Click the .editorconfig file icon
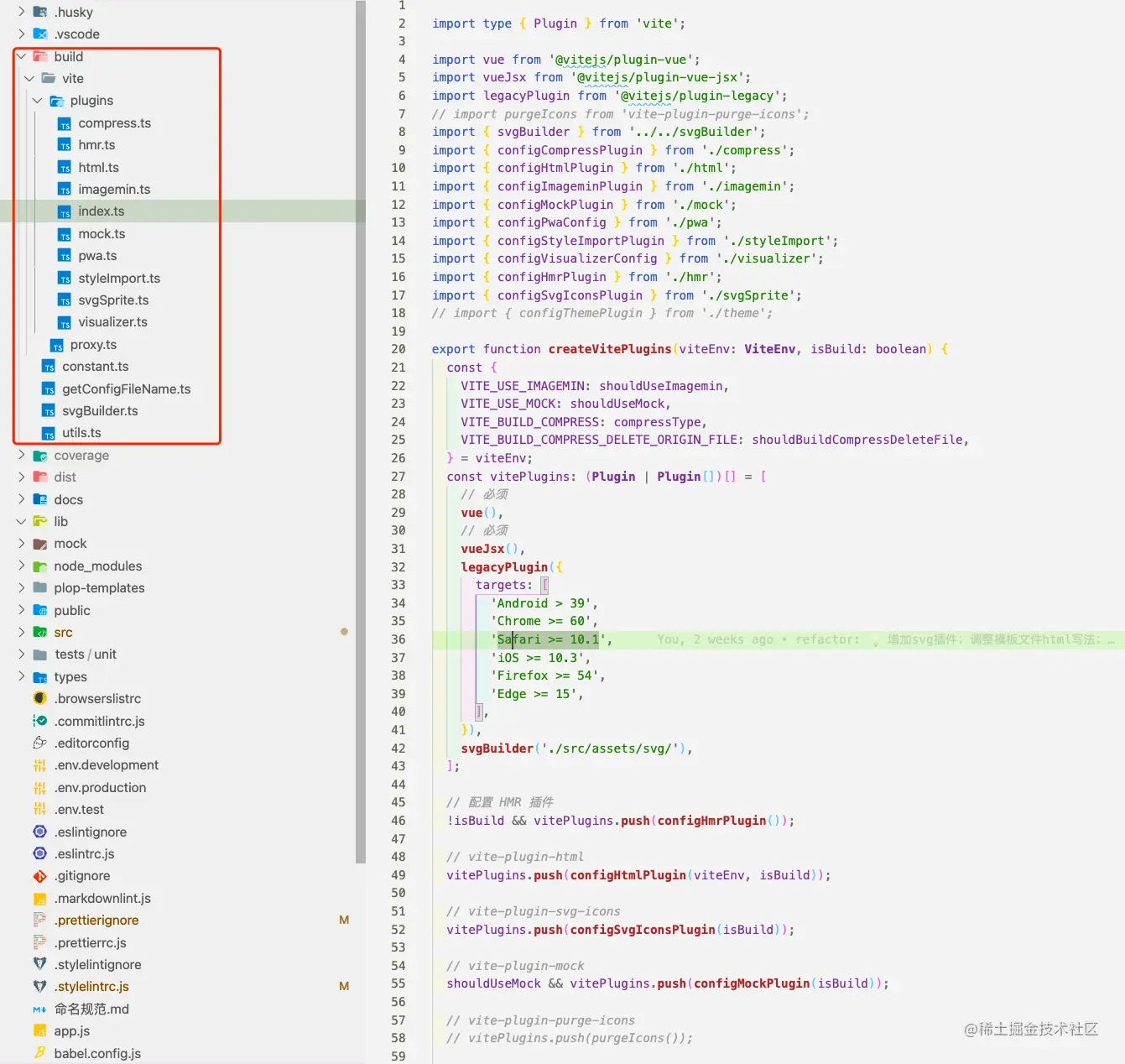 tap(39, 743)
